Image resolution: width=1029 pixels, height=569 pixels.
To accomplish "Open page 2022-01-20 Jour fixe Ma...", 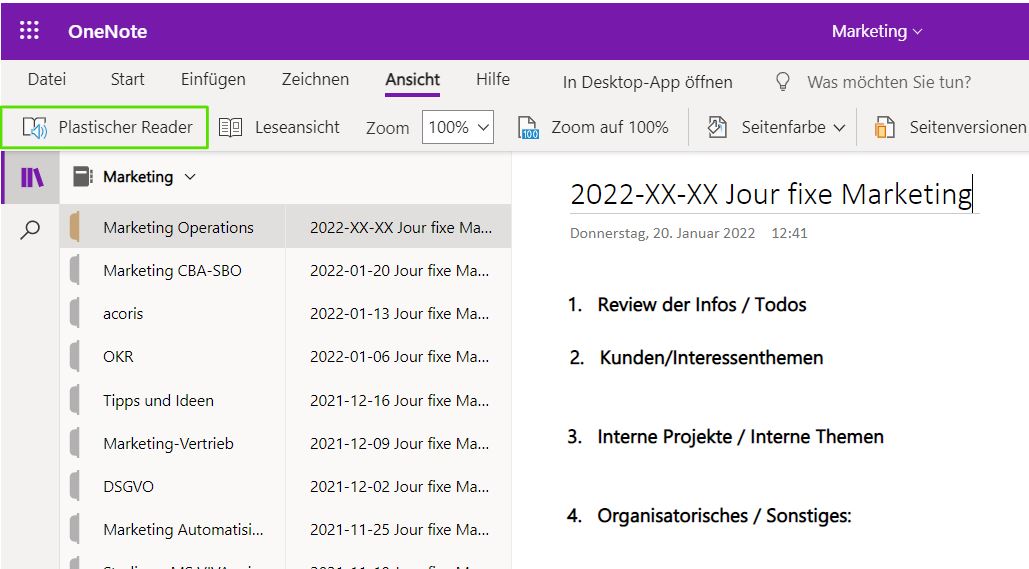I will 399,270.
